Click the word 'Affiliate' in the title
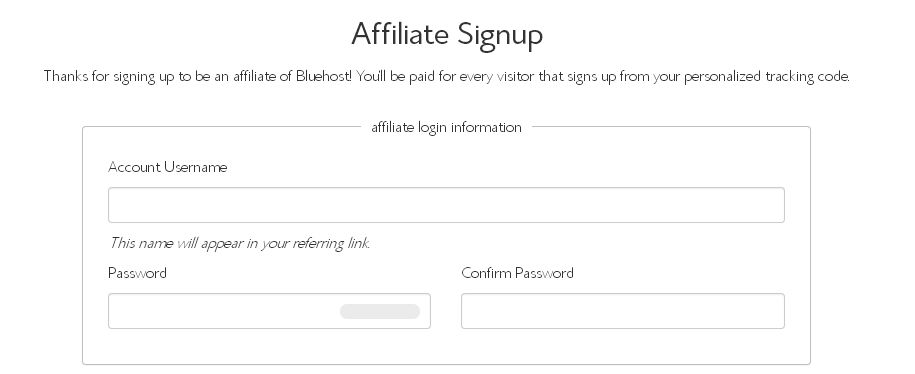Viewport: 915px width, 374px height. point(400,33)
